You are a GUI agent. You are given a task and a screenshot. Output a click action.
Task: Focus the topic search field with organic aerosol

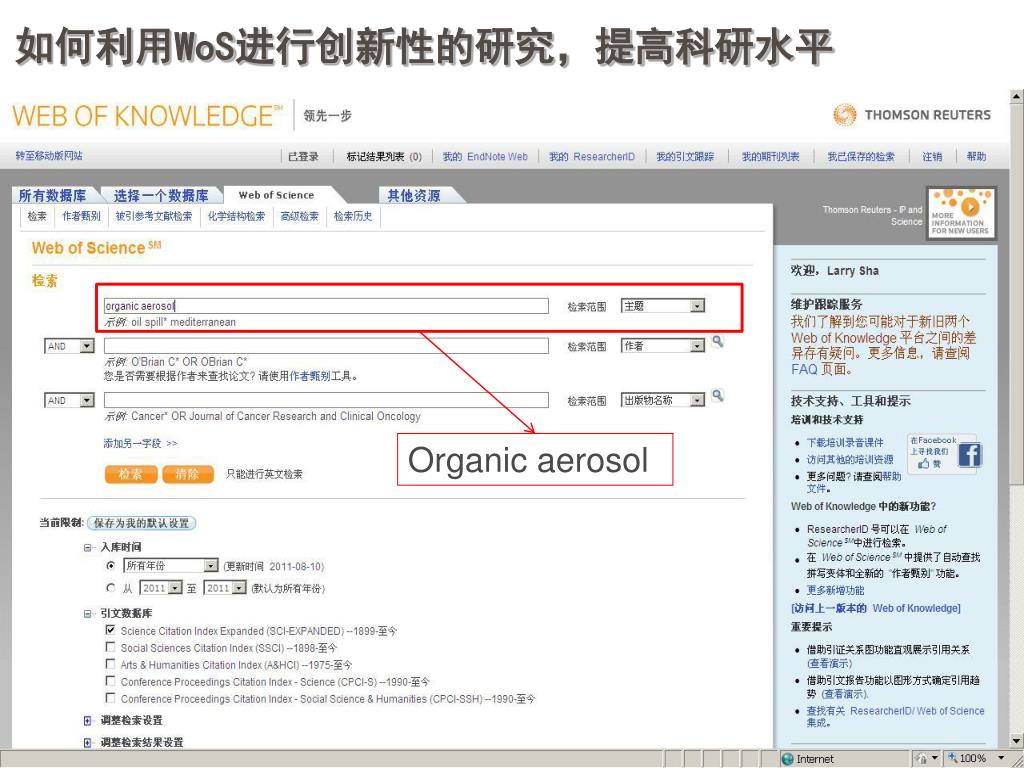click(x=326, y=306)
